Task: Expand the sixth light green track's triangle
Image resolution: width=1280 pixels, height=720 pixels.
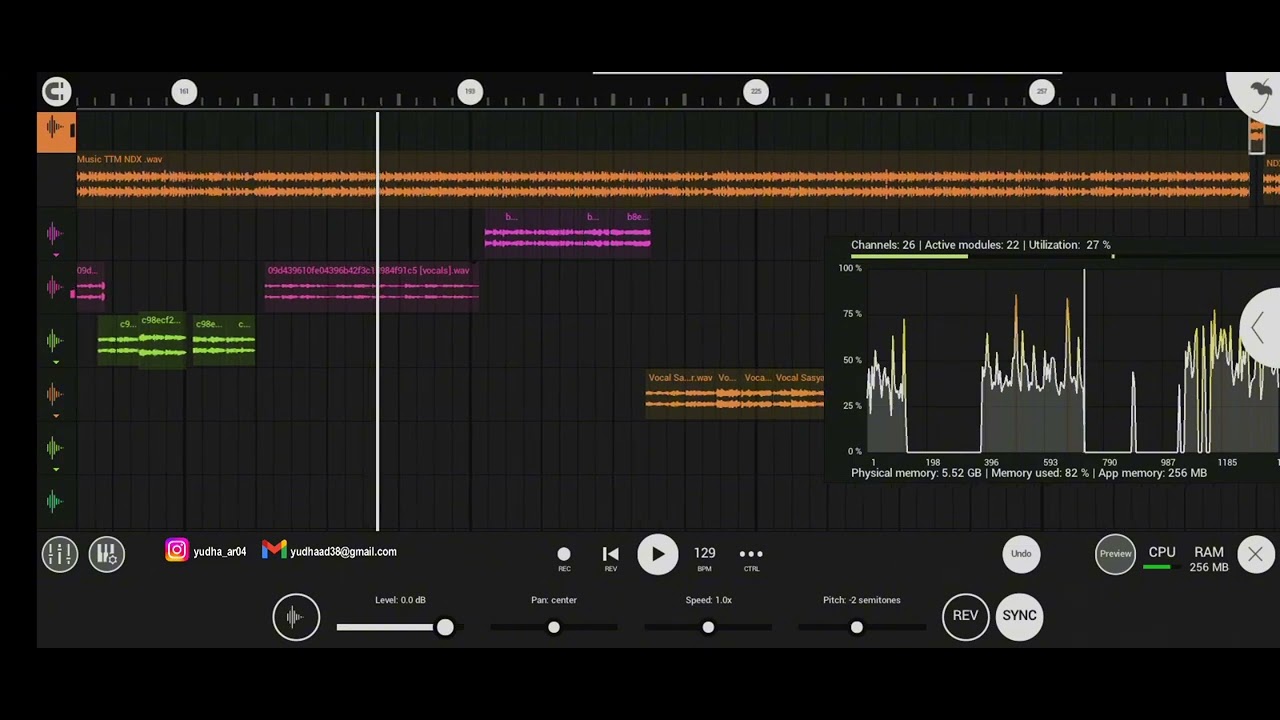Action: point(56,469)
